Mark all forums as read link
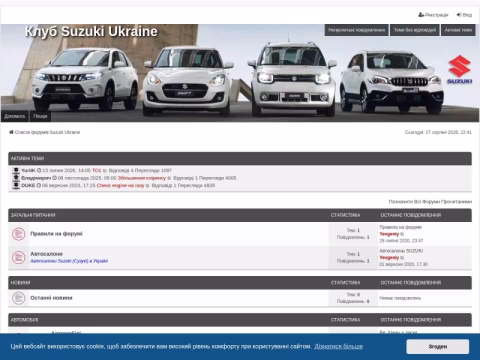480x360 pixels. (430, 202)
